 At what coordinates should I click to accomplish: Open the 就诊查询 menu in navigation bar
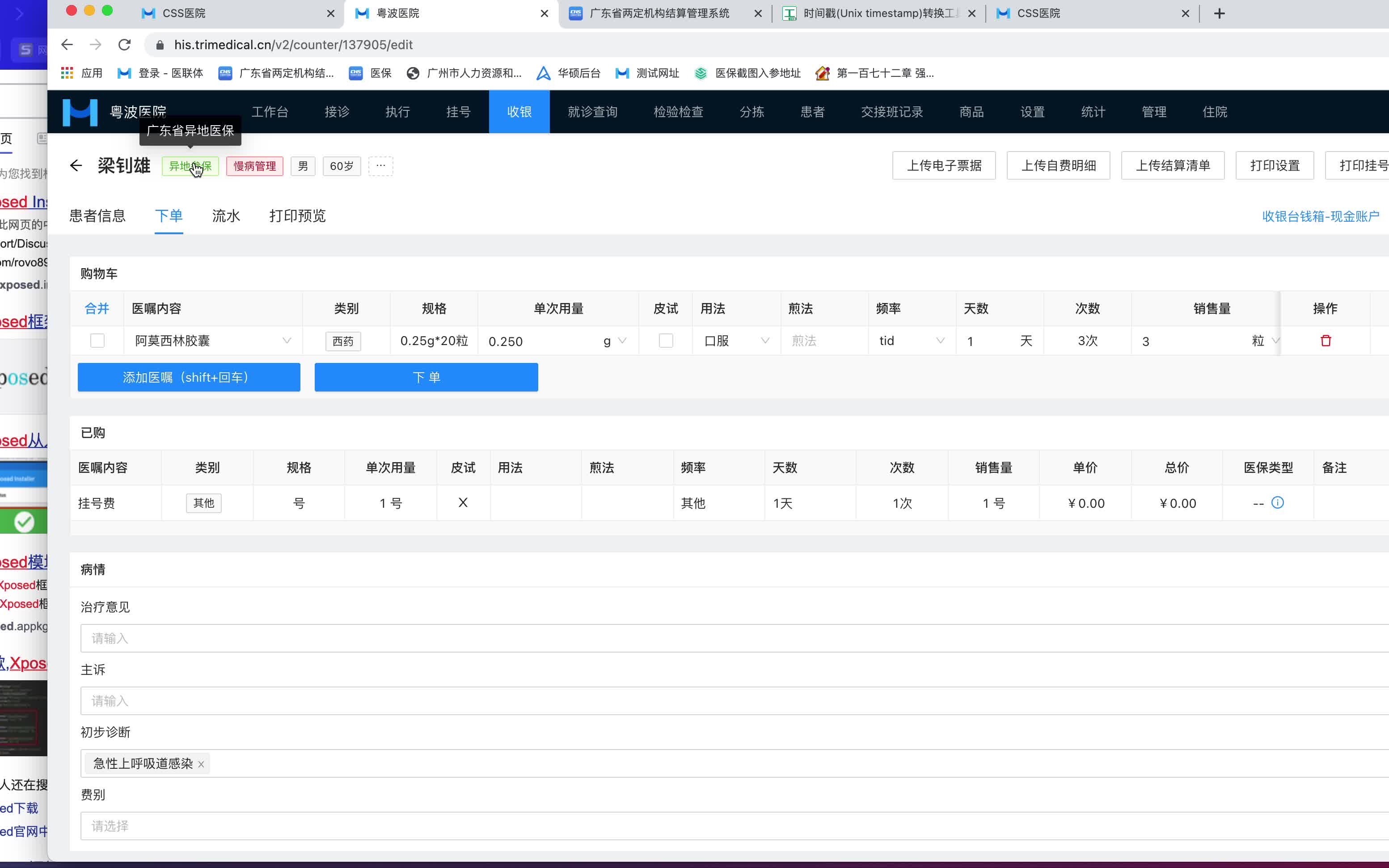592,112
